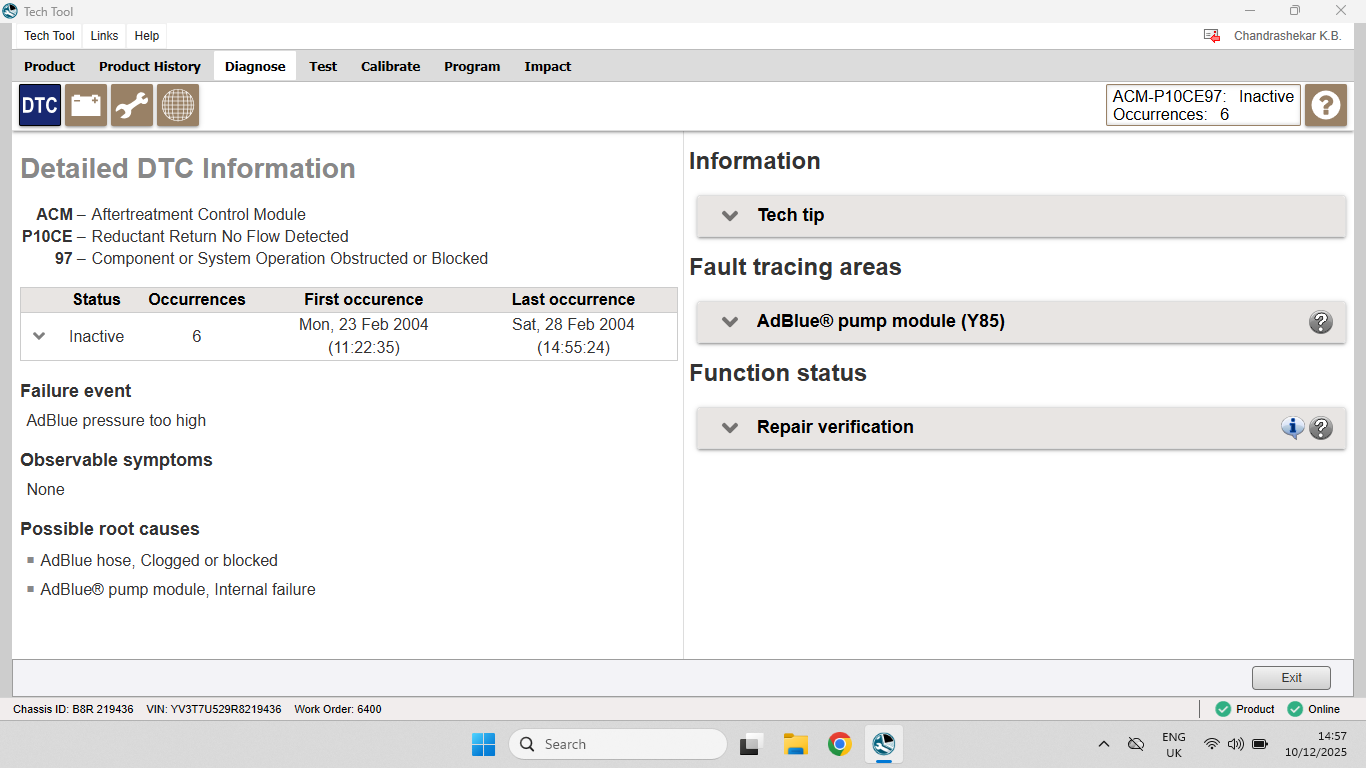Open the Help menu
The image size is (1366, 768).
click(147, 36)
